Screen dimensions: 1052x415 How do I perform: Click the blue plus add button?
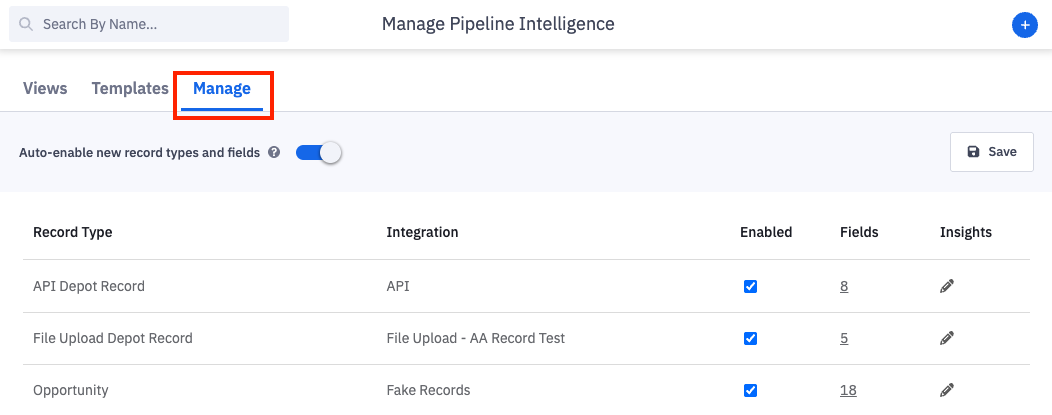pyautogui.click(x=1024, y=25)
